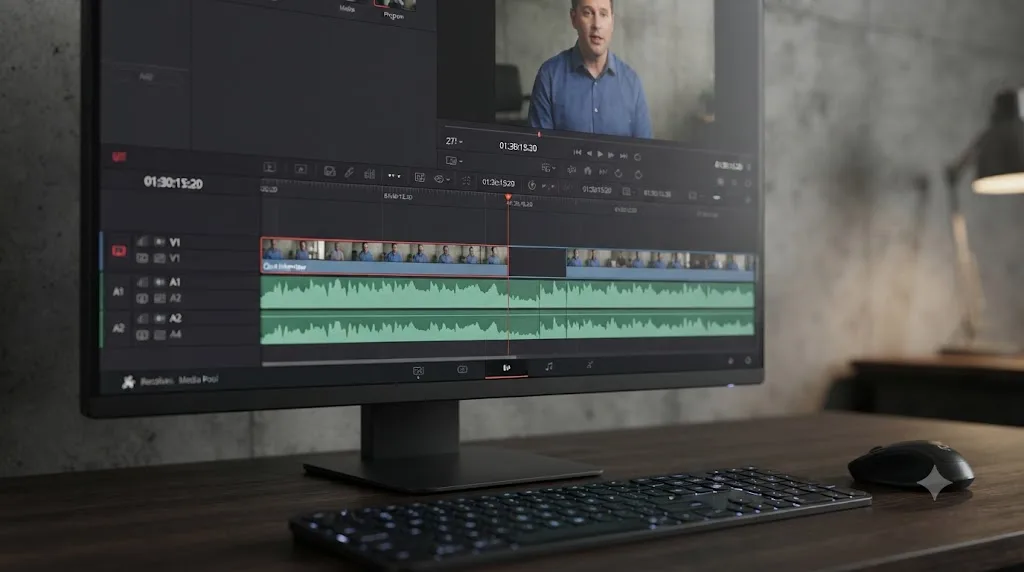Click the DaVinci Resolve logo at bottom left
The height and width of the screenshot is (572, 1024).
[128, 382]
